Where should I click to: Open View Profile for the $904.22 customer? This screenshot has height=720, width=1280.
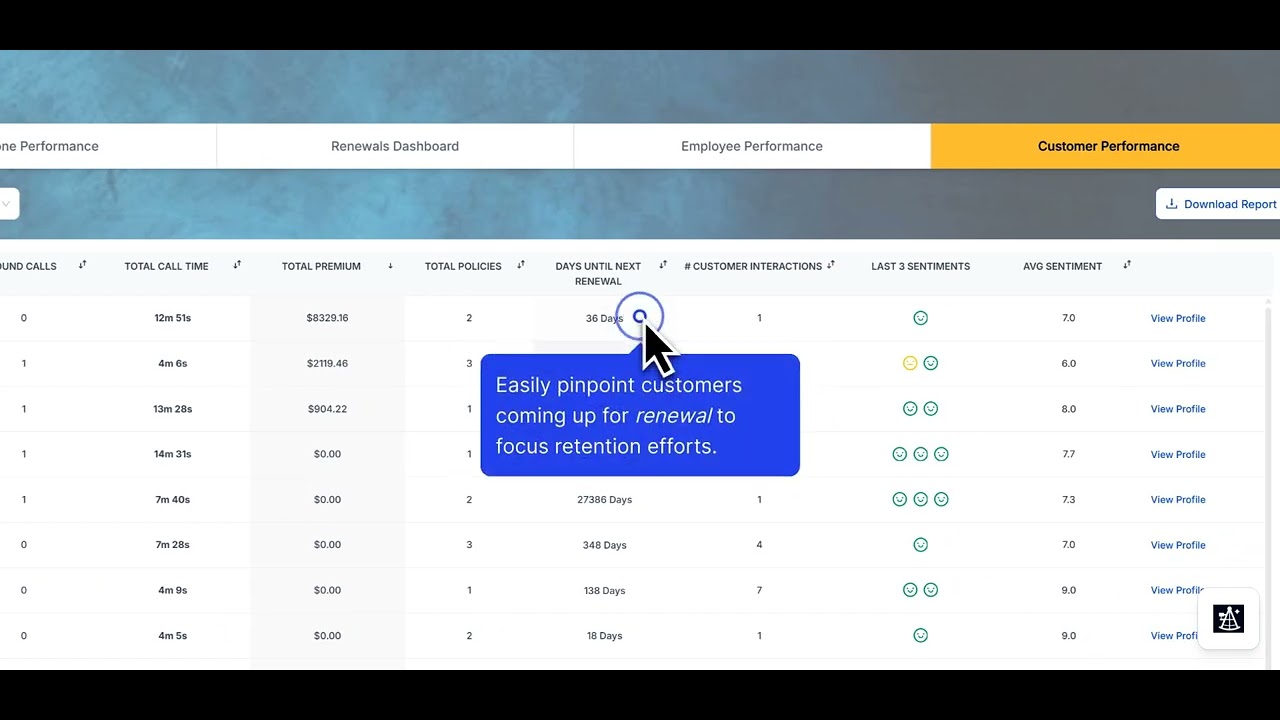click(1178, 409)
